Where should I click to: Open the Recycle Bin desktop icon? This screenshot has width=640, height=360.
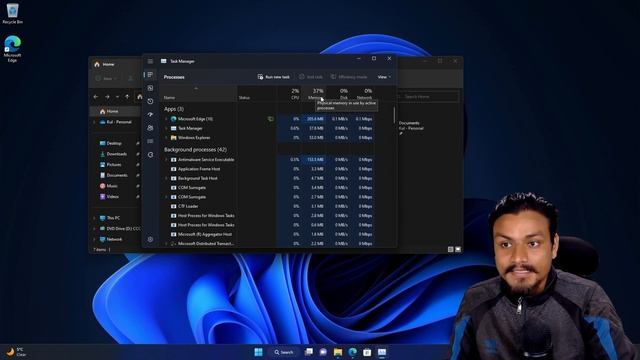click(13, 13)
